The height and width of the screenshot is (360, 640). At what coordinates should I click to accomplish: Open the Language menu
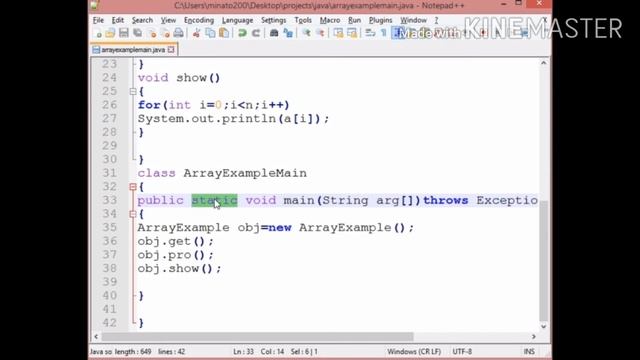click(238, 20)
